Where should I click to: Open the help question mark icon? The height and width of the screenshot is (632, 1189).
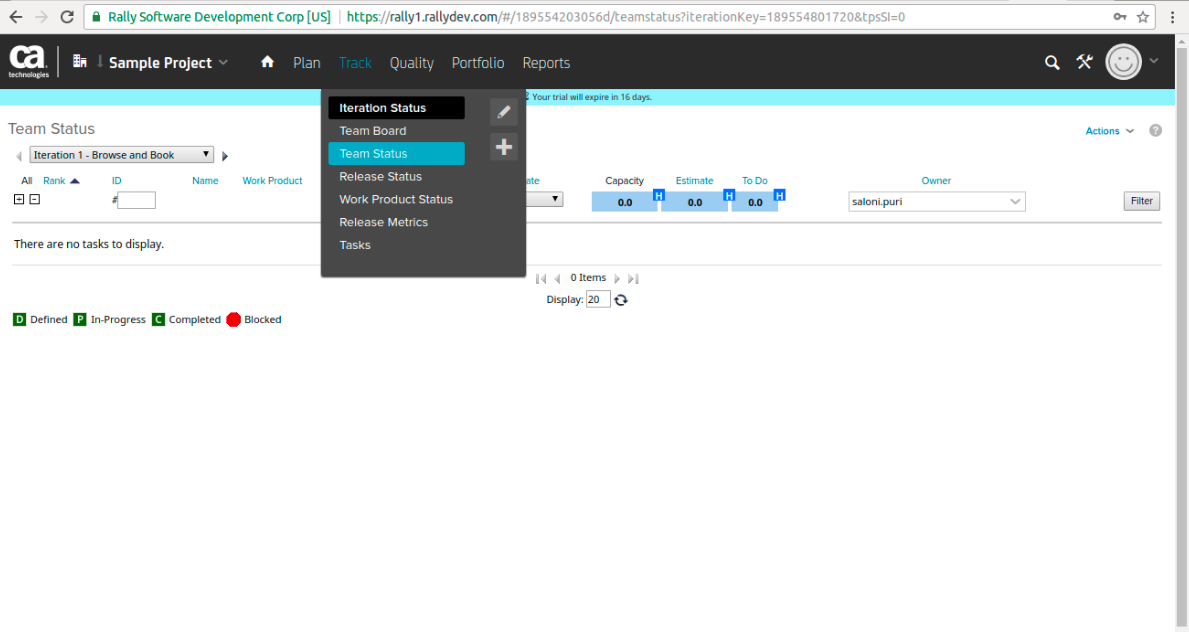[1155, 130]
